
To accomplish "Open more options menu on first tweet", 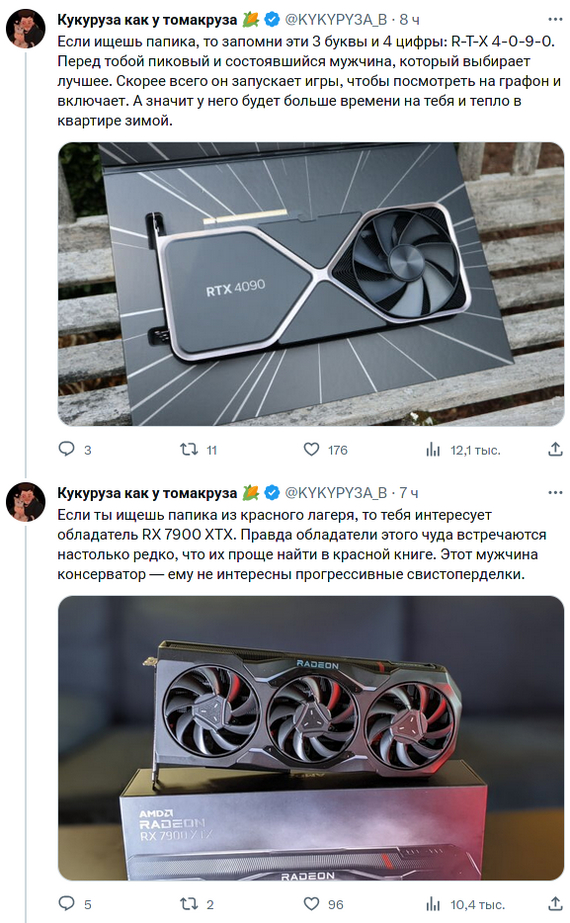I will pyautogui.click(x=555, y=19).
